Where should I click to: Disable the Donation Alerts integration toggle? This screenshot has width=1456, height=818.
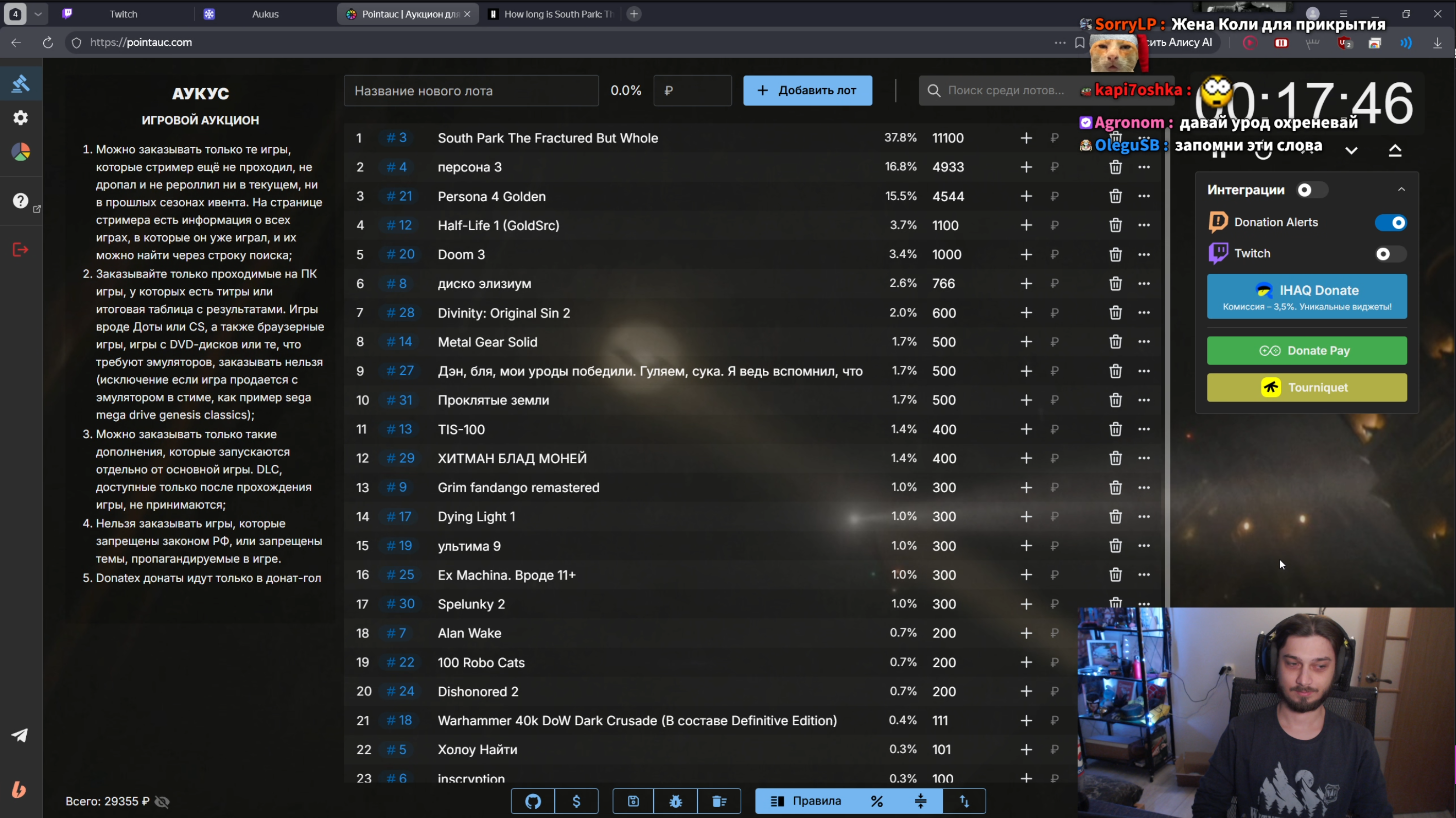pyautogui.click(x=1391, y=223)
